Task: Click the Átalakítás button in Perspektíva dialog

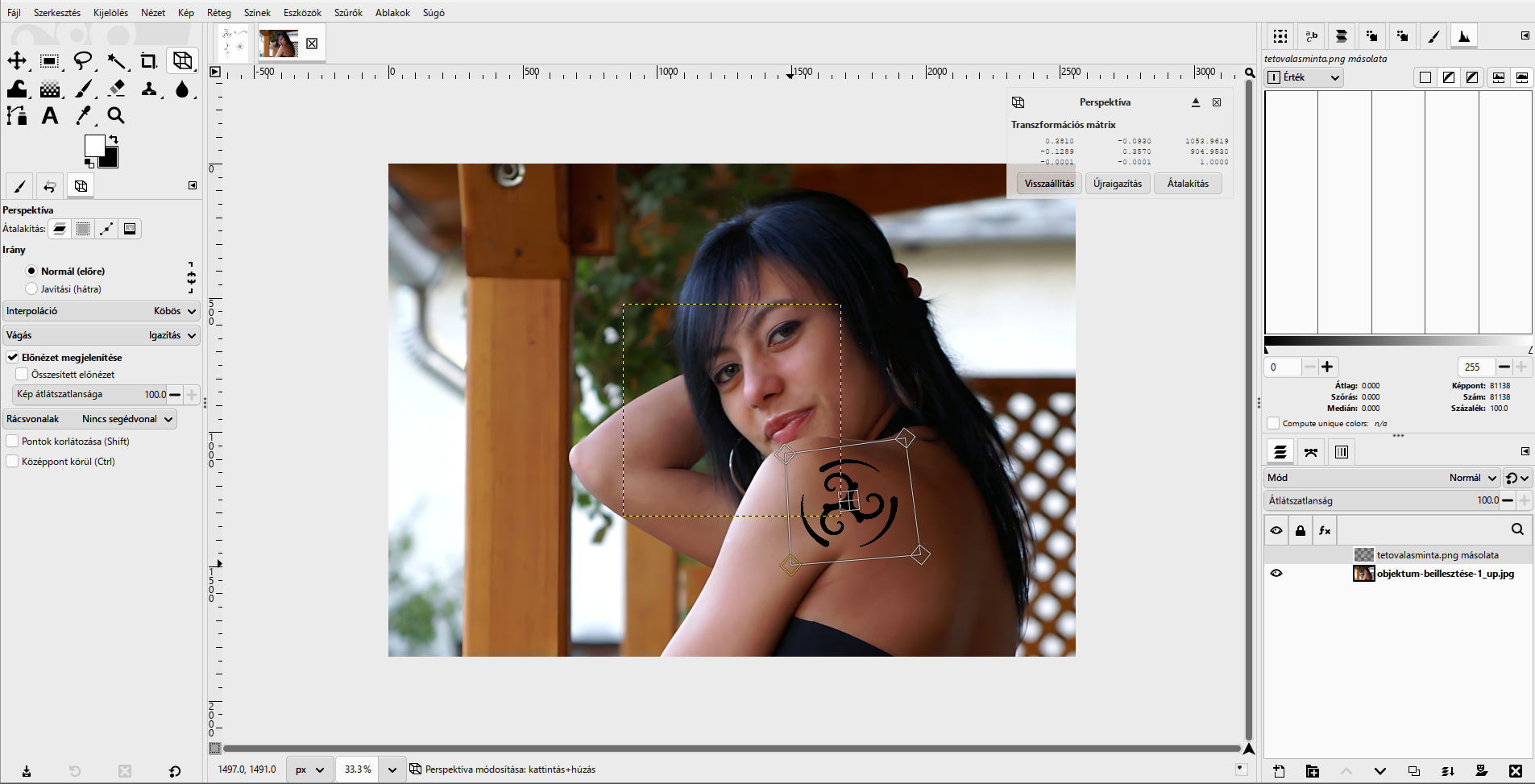Action: click(x=1188, y=184)
